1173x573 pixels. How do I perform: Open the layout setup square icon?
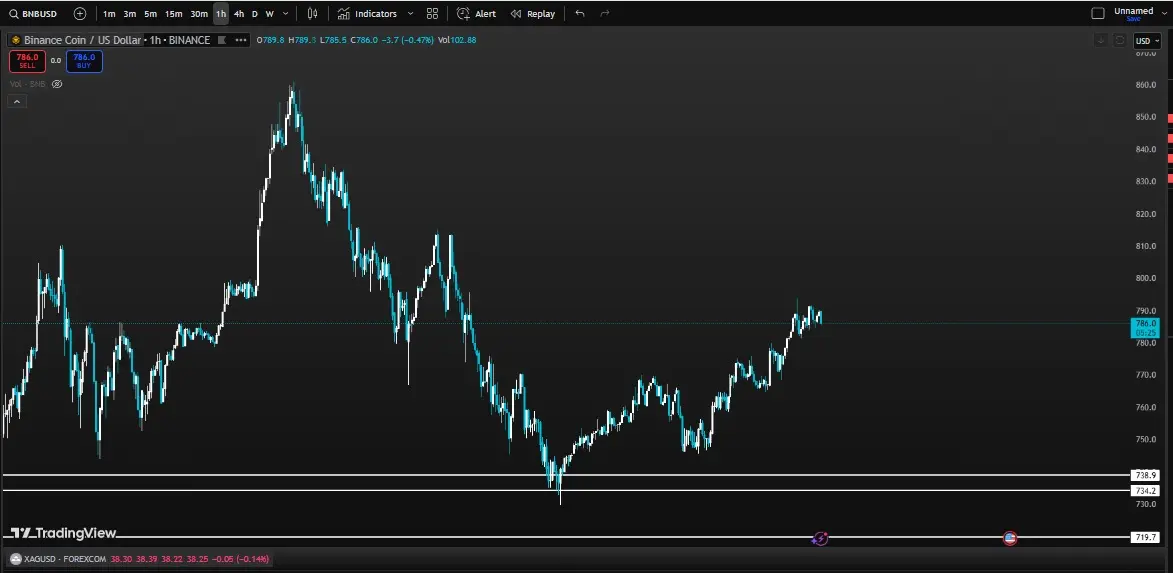tap(1098, 13)
